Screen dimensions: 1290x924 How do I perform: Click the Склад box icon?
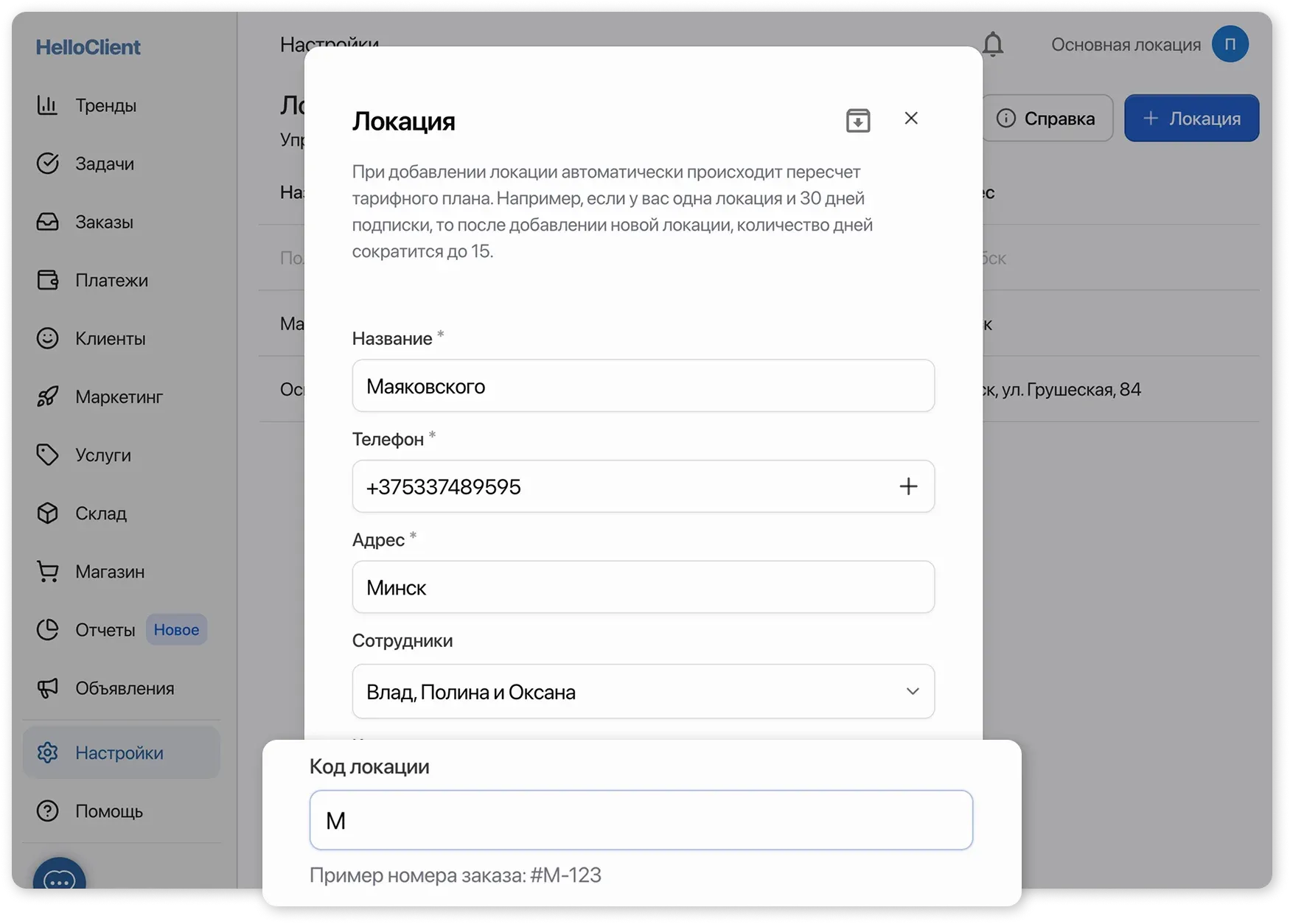click(x=48, y=514)
